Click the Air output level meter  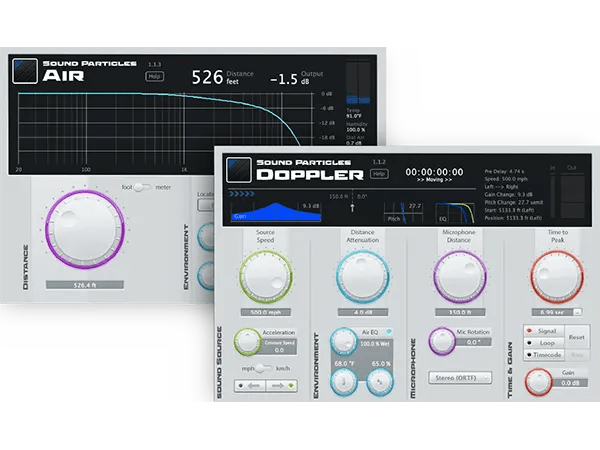[358, 83]
